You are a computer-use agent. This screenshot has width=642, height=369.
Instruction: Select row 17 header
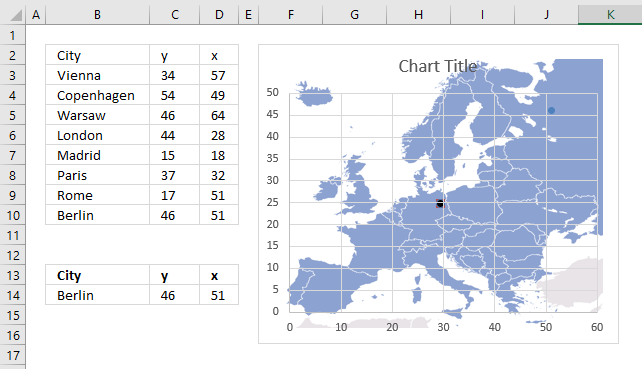[x=13, y=355]
